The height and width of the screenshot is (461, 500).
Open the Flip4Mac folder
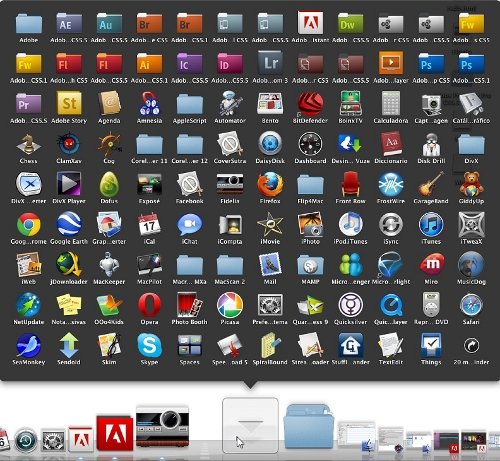click(310, 184)
